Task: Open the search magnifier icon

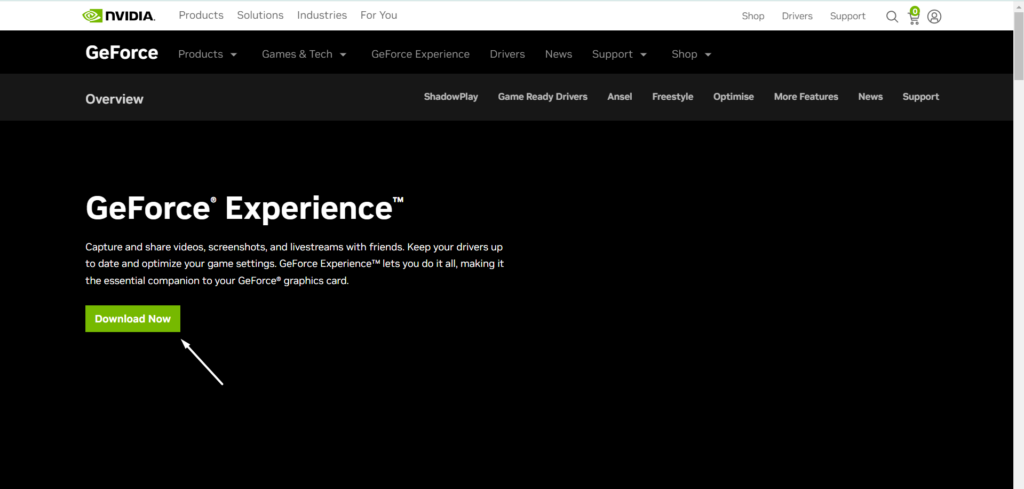Action: tap(891, 16)
